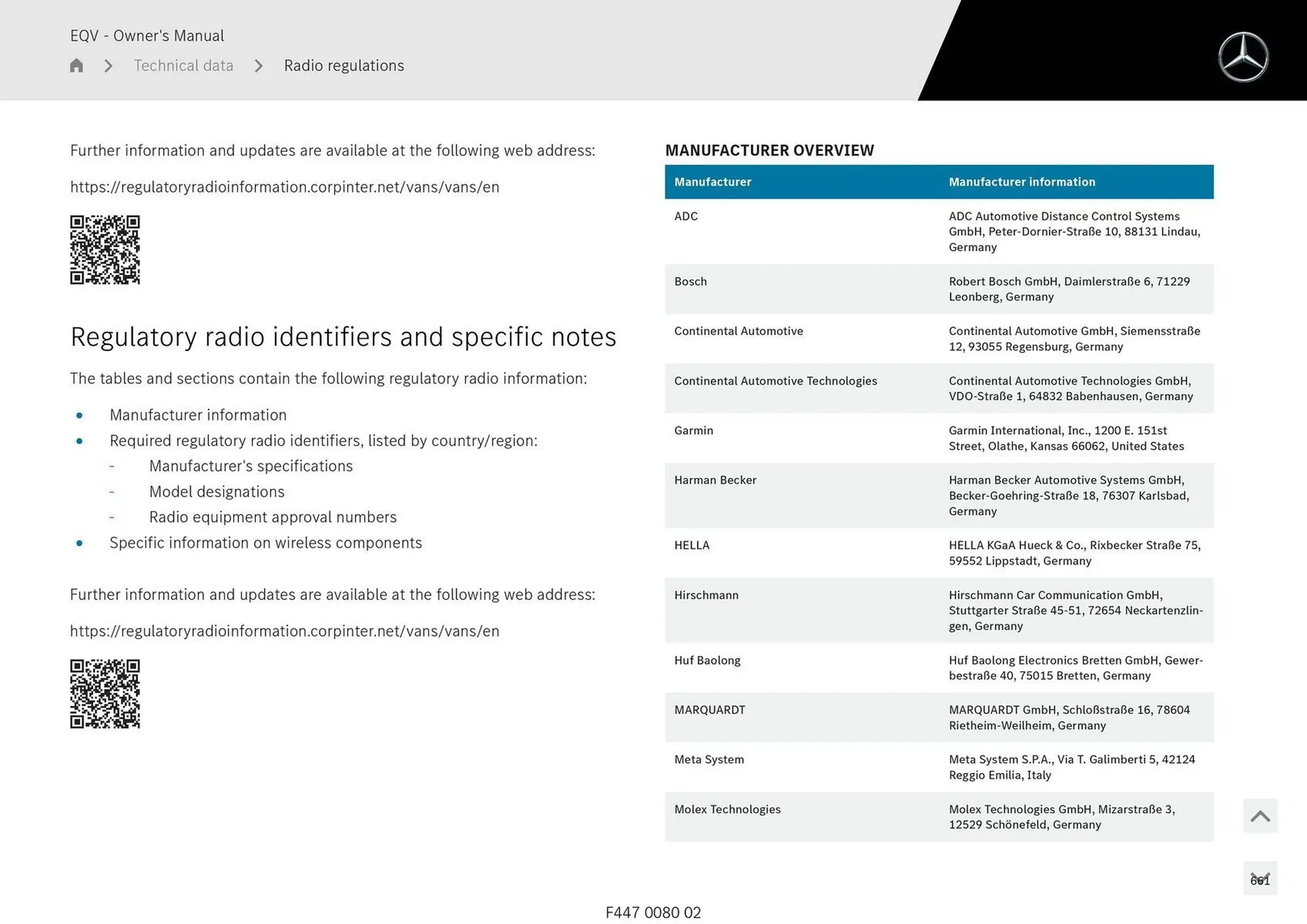Click the home icon in breadcrumb
Viewport: 1307px width, 924px height.
coord(76,65)
